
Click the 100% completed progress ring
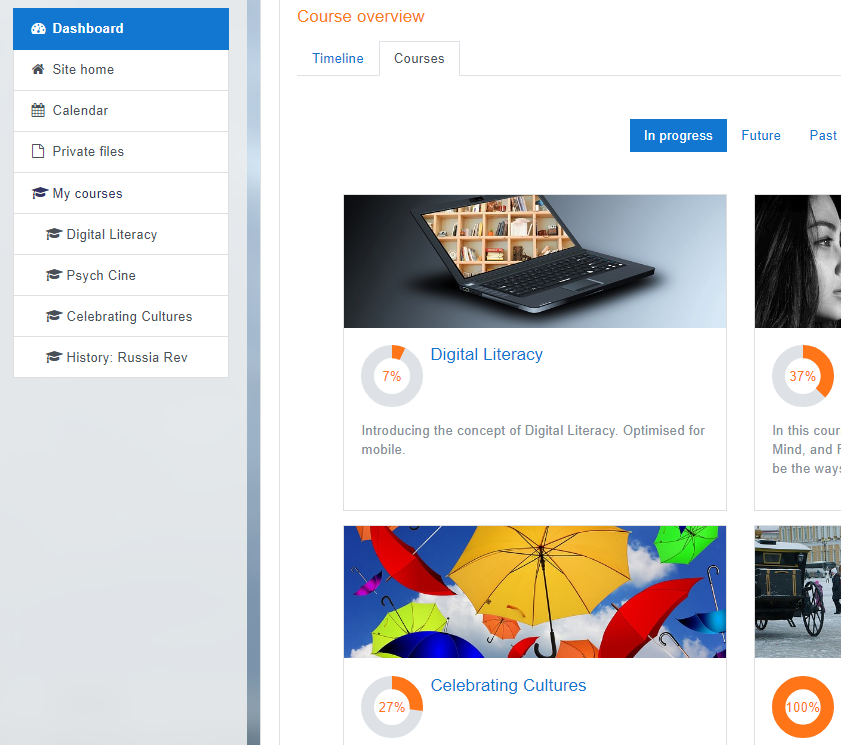point(803,707)
